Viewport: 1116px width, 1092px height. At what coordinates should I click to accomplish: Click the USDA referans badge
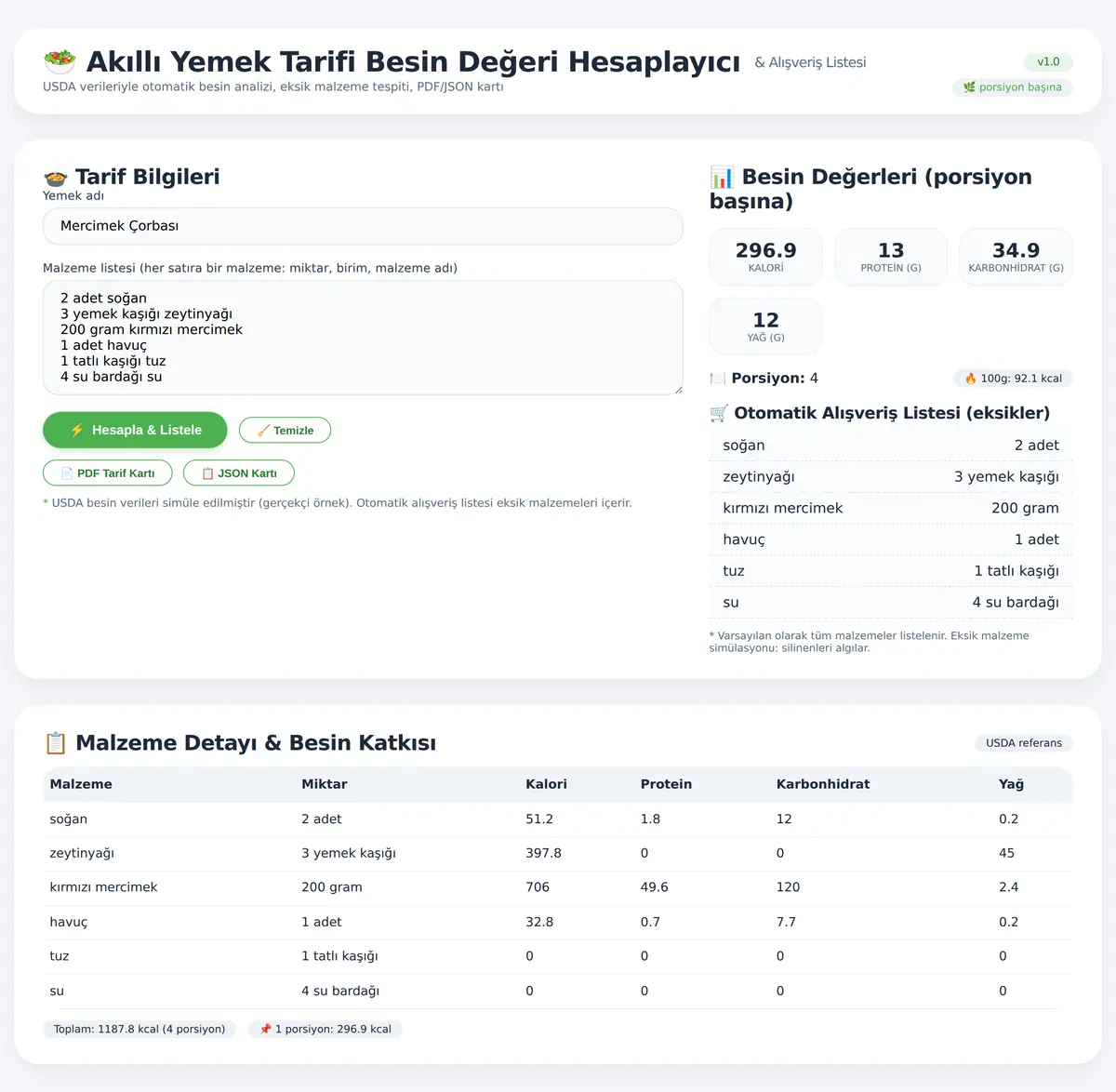click(1023, 743)
